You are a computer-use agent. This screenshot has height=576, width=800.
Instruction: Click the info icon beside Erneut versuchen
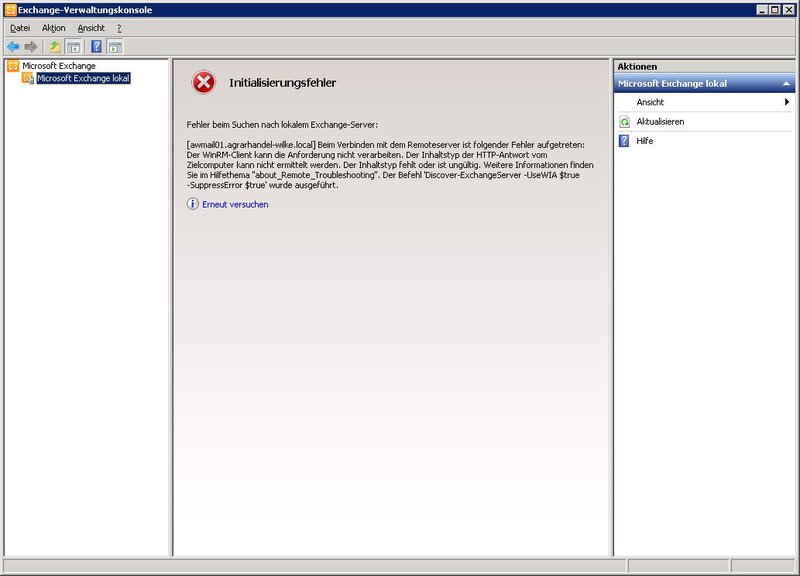[192, 204]
